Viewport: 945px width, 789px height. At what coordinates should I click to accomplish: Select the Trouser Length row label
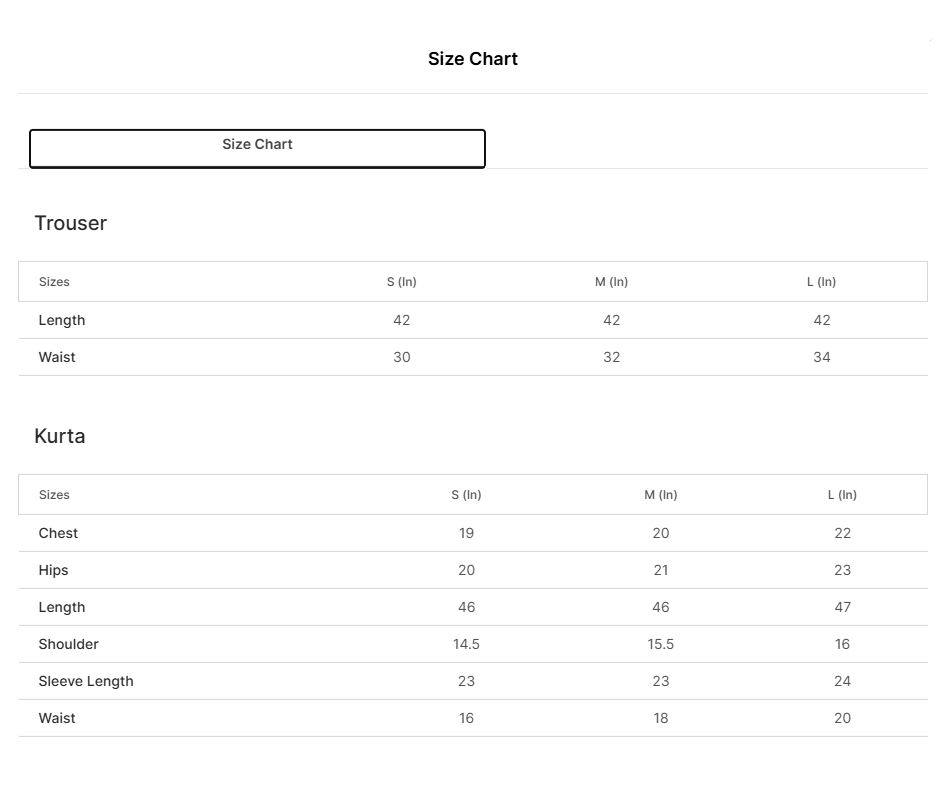click(x=62, y=320)
